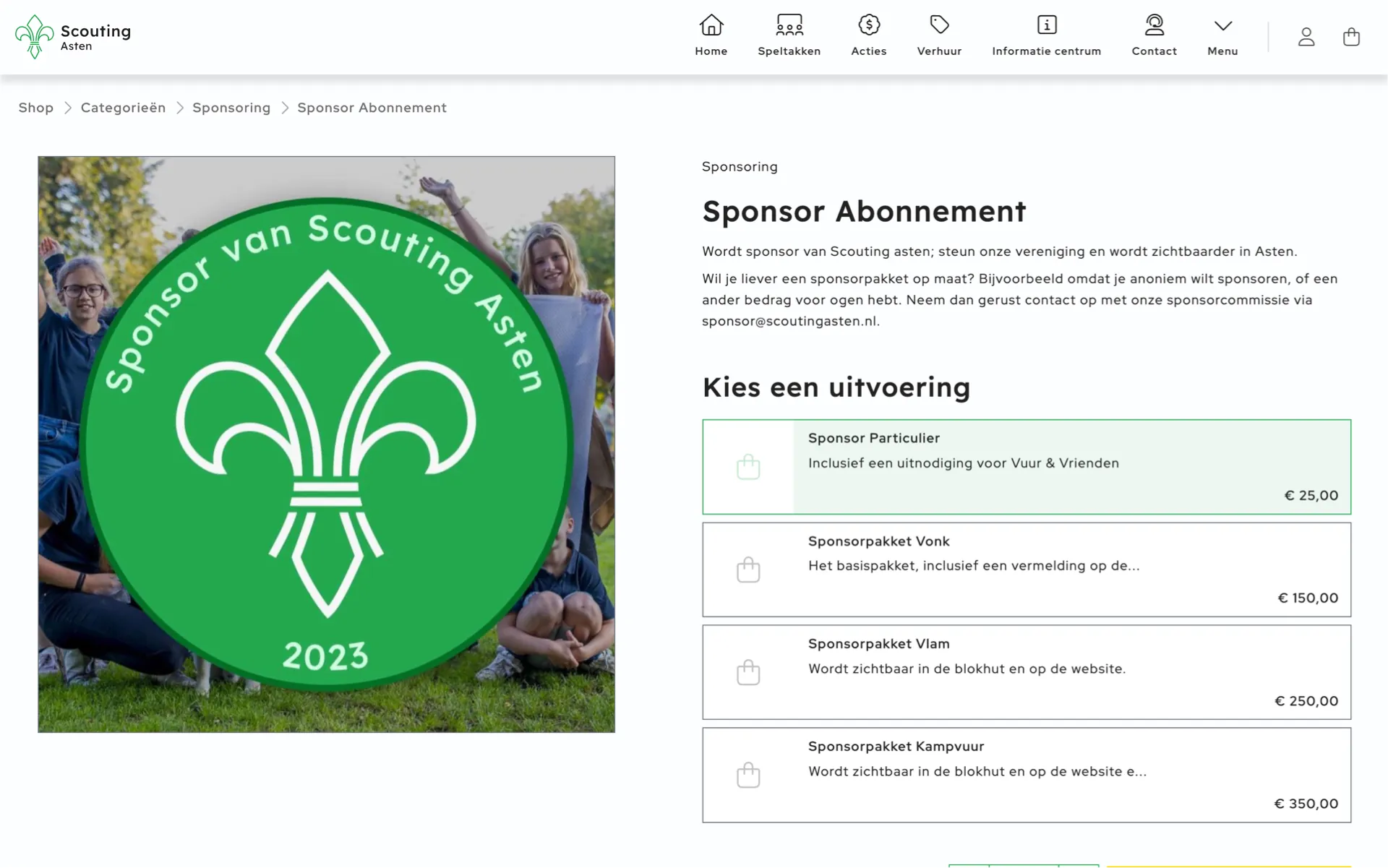The height and width of the screenshot is (868, 1388).
Task: Click Acties menu label
Action: (869, 51)
